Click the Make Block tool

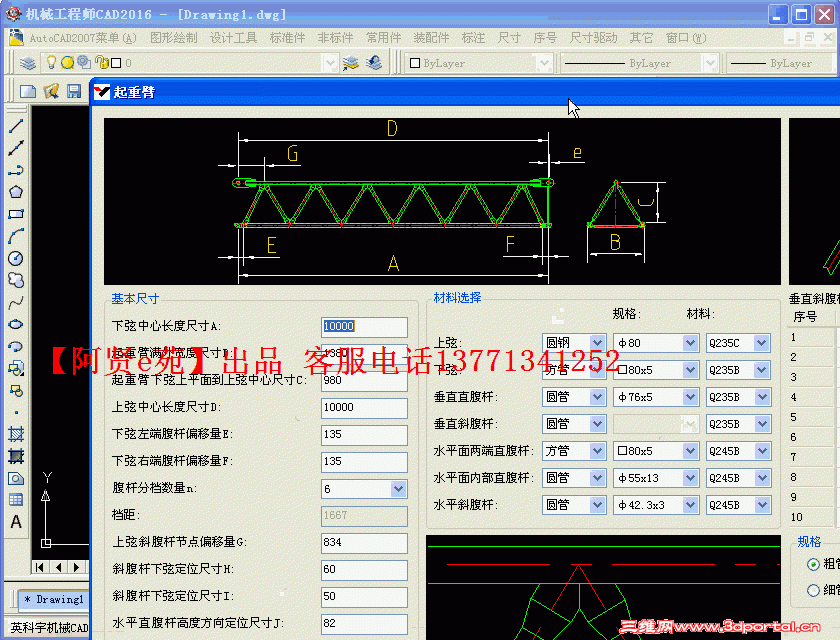click(x=16, y=390)
